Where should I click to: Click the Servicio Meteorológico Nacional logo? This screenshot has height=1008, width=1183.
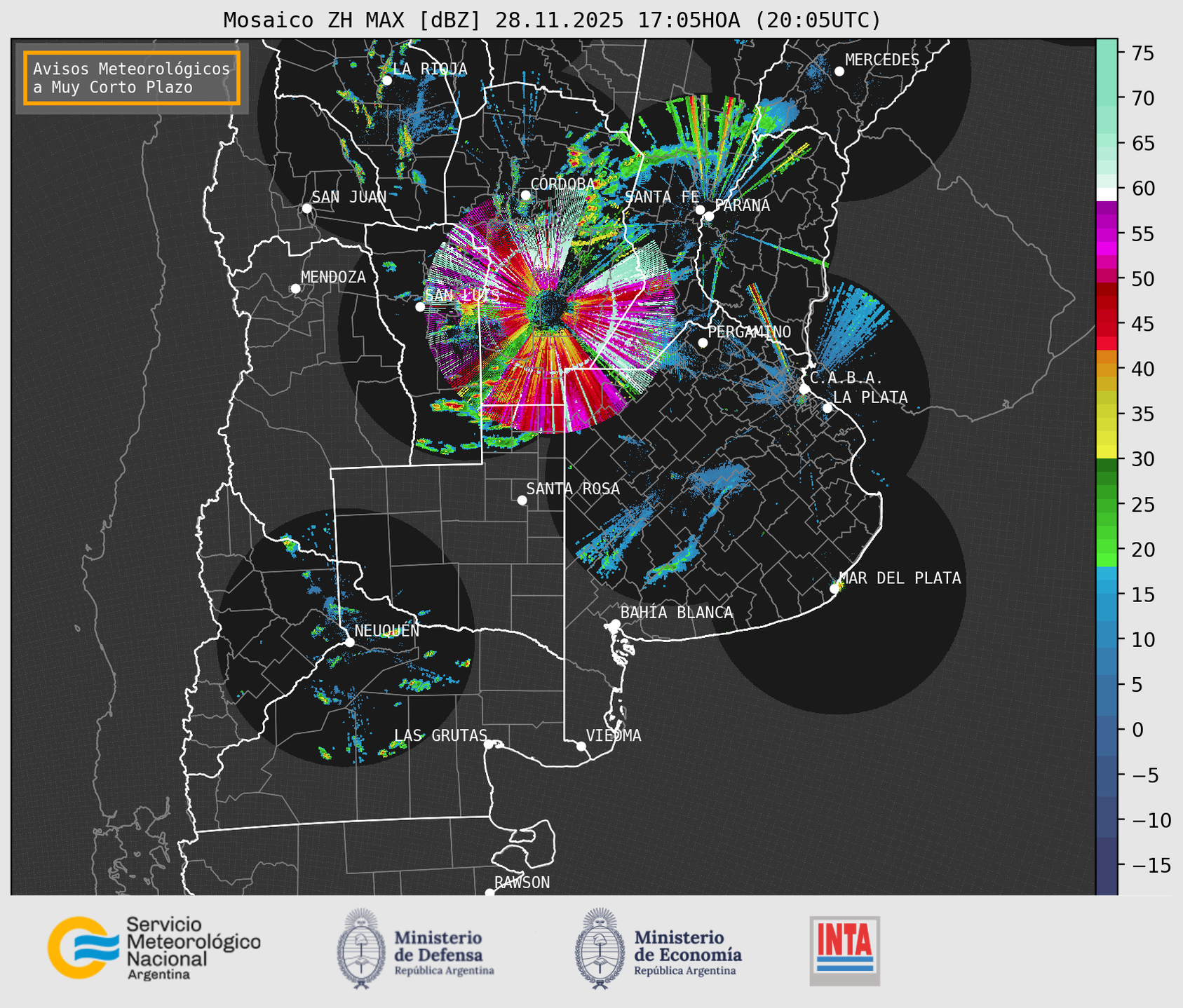pos(154,948)
